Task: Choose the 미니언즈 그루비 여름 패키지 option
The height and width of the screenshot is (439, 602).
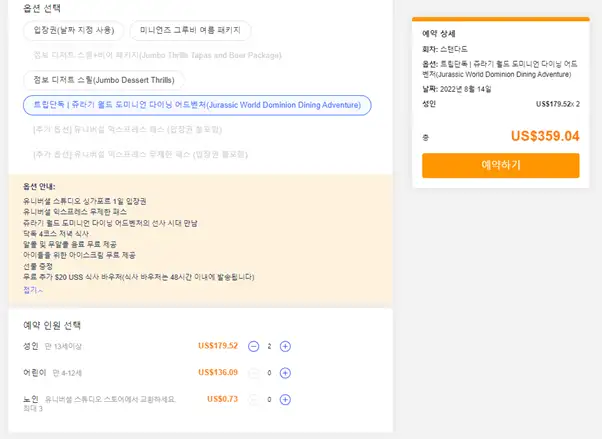Action: coord(190,30)
